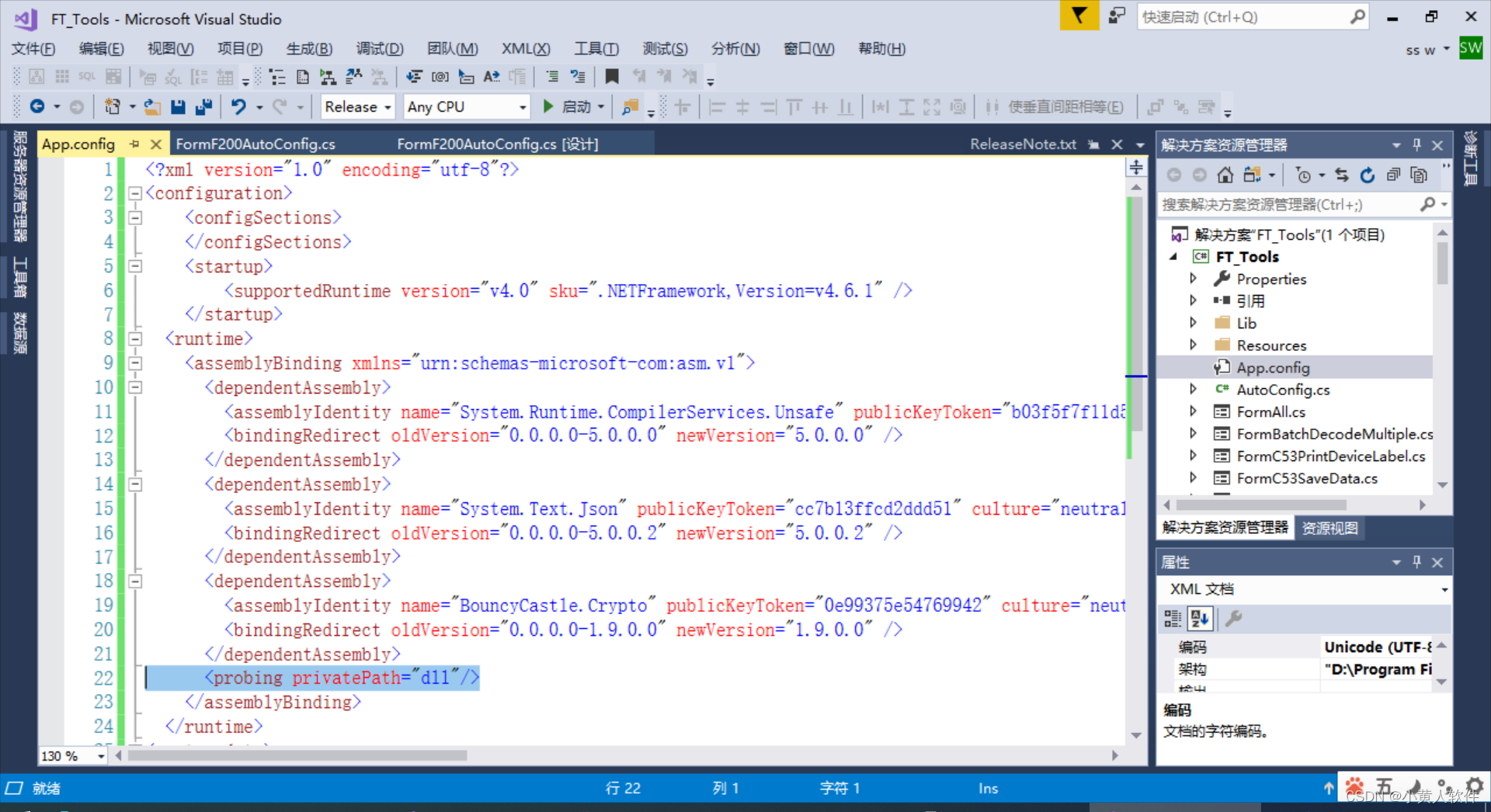The image size is (1491, 812).
Task: Click the ss w account dropdown
Action: (x=1427, y=50)
